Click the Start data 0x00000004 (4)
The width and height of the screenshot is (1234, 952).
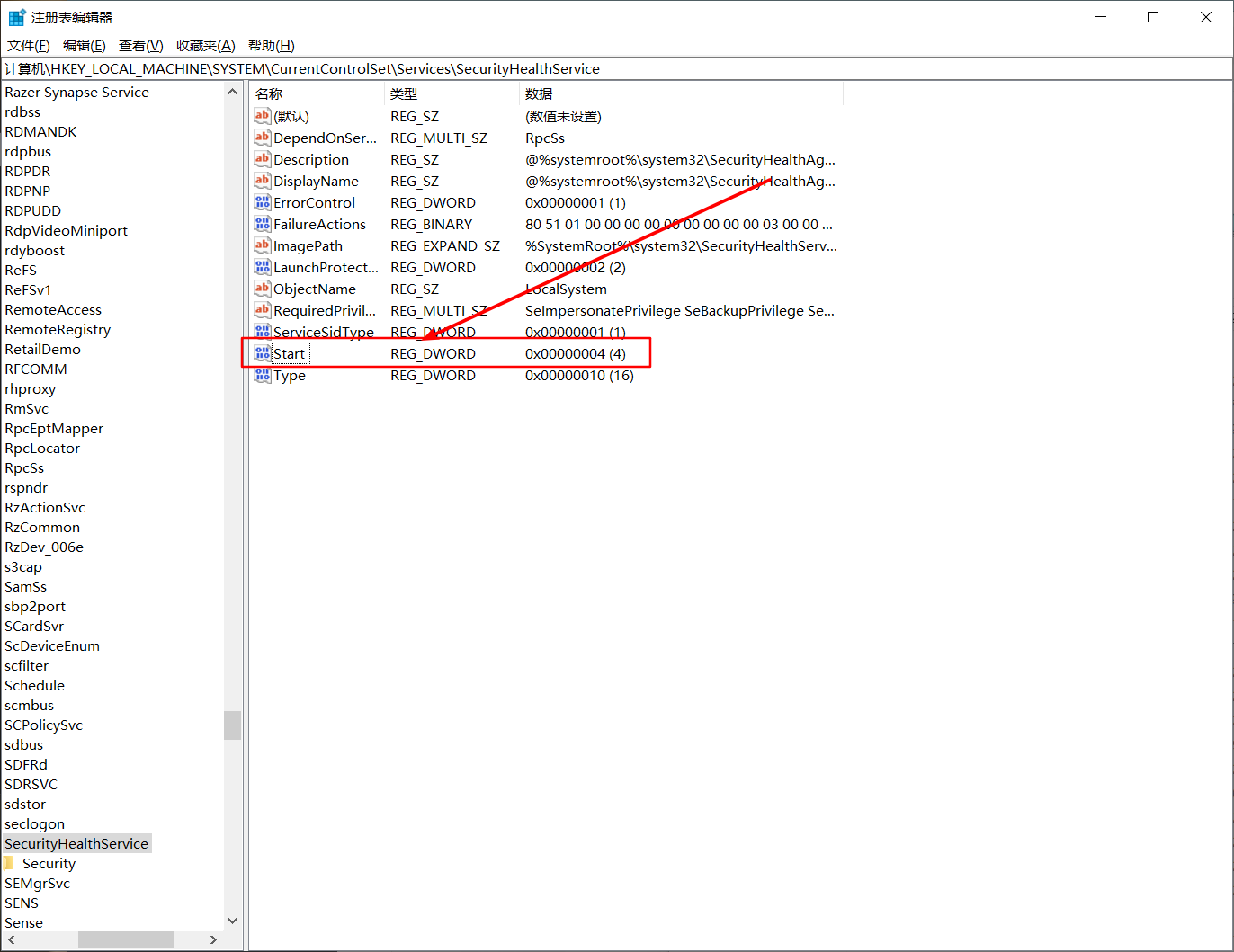(x=576, y=353)
